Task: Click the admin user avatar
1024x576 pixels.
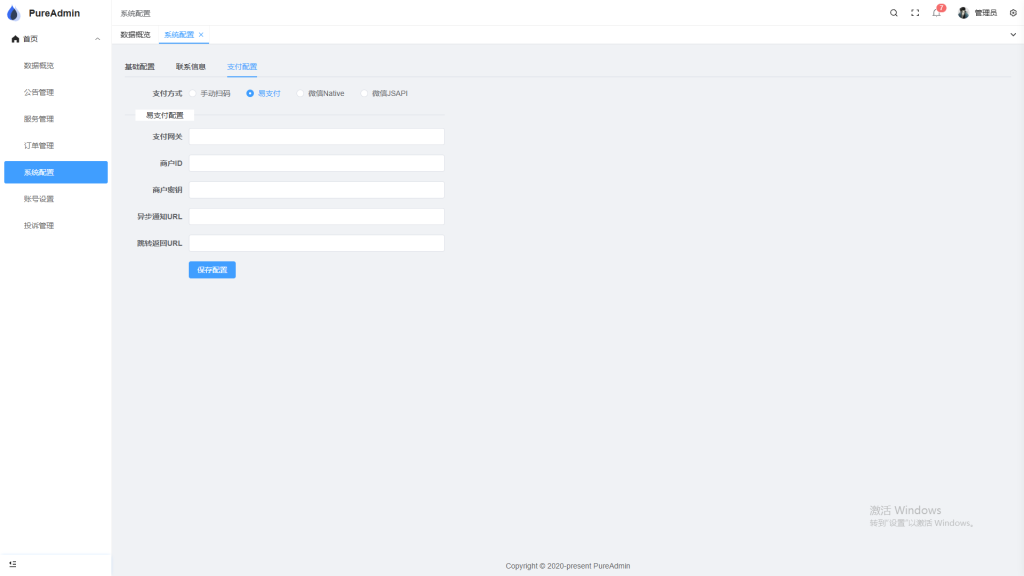Action: (963, 13)
